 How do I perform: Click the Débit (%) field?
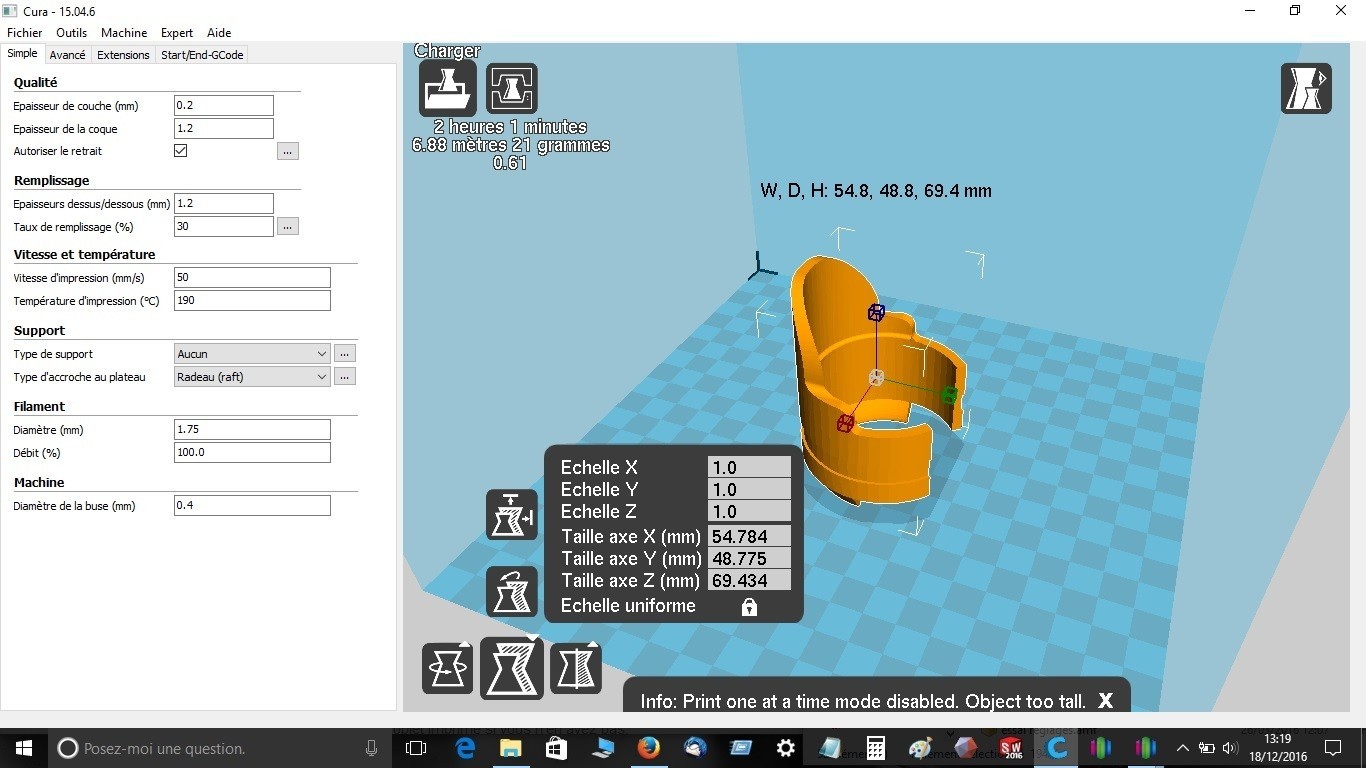tap(252, 453)
